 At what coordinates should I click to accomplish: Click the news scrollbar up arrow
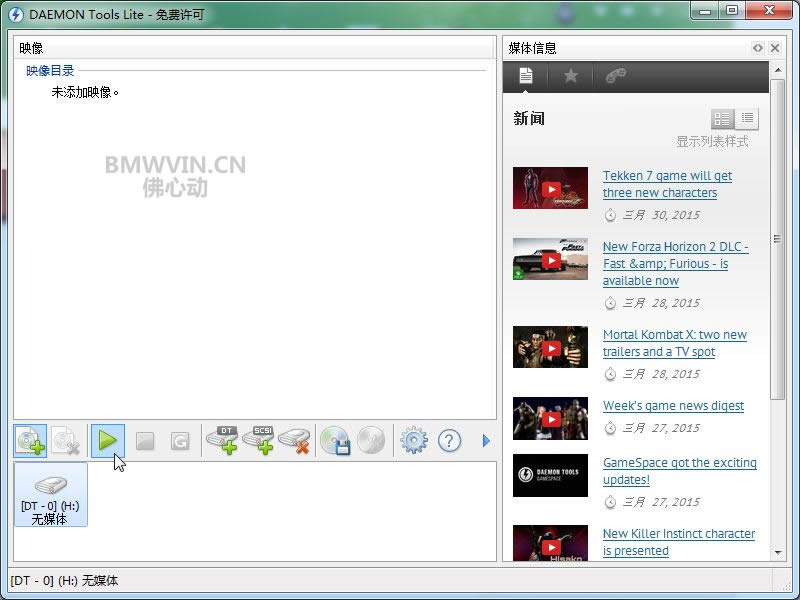coord(778,70)
